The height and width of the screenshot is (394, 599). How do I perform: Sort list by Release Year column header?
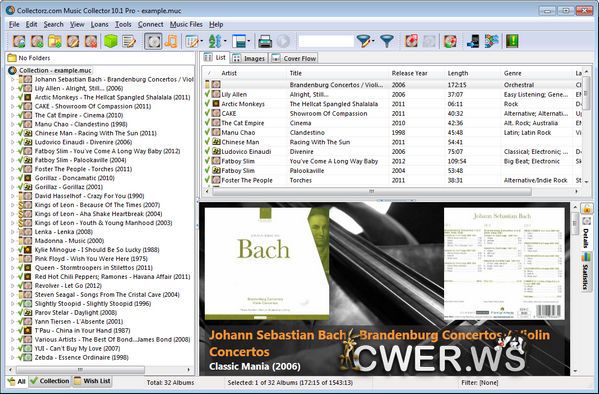coord(409,73)
